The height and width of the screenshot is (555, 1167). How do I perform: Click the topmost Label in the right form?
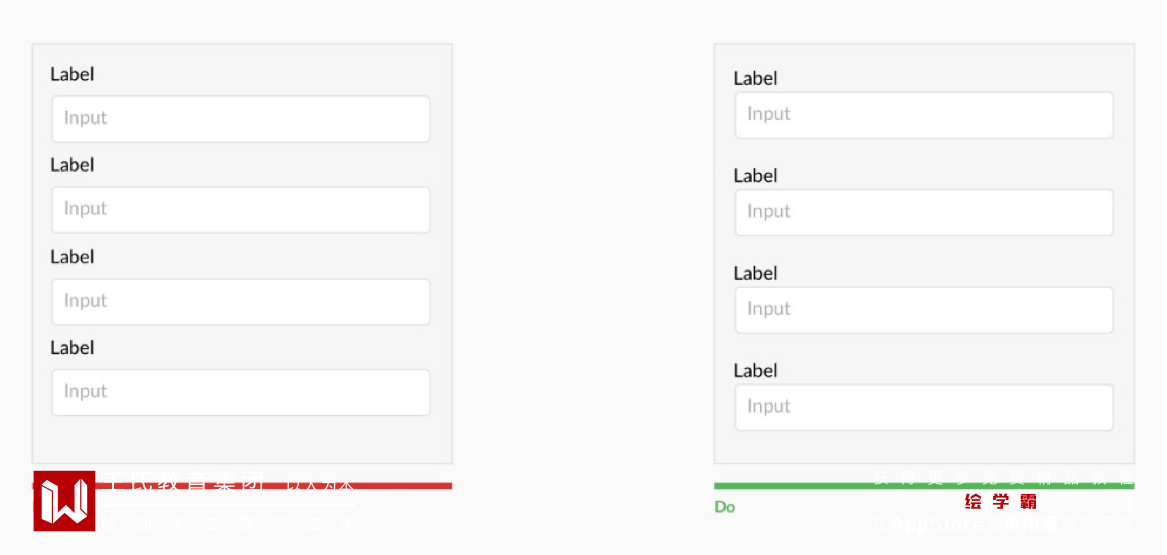click(x=755, y=78)
